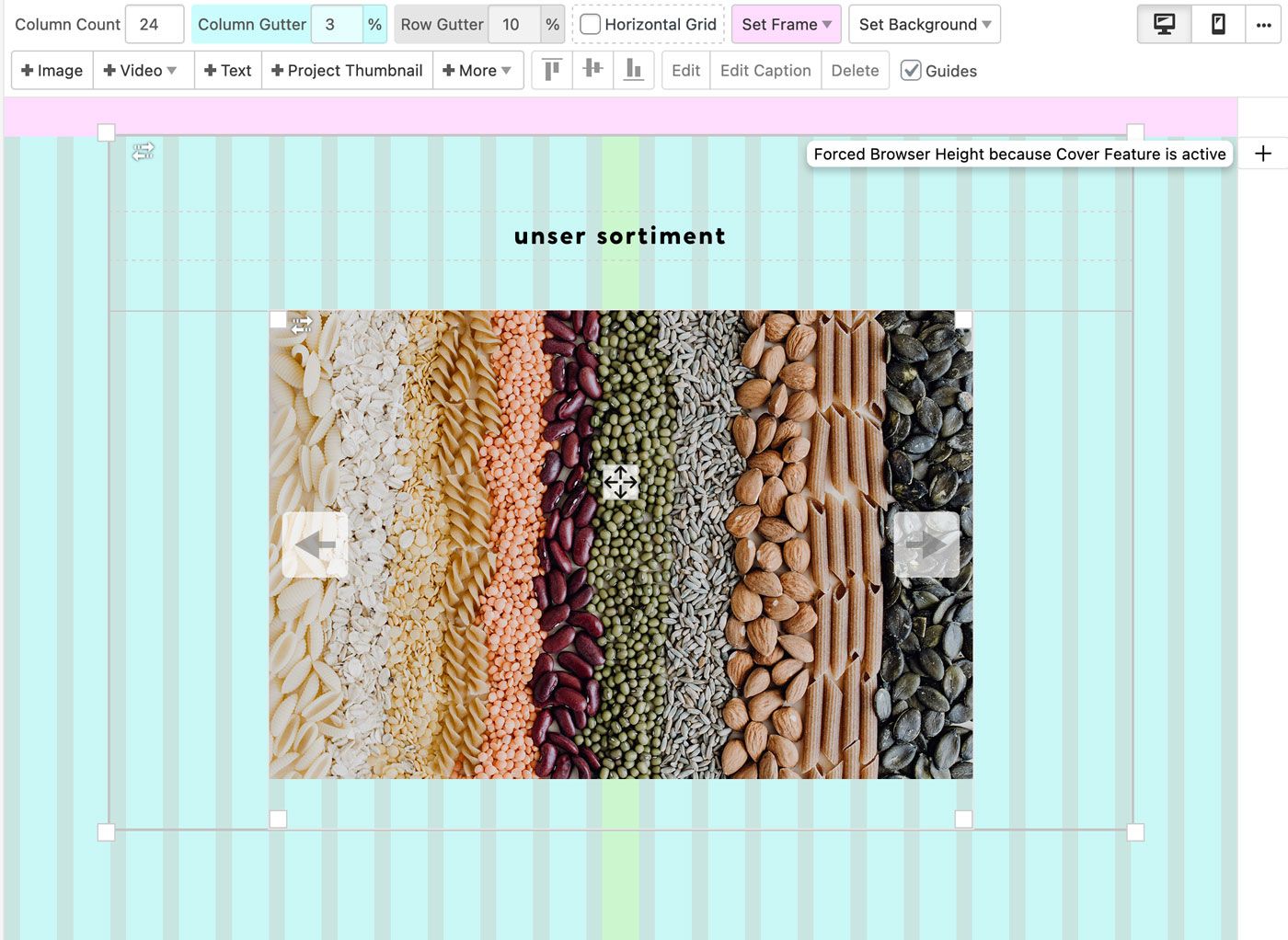Align elements to vertical middle icon
1288x940 pixels.
pos(592,70)
